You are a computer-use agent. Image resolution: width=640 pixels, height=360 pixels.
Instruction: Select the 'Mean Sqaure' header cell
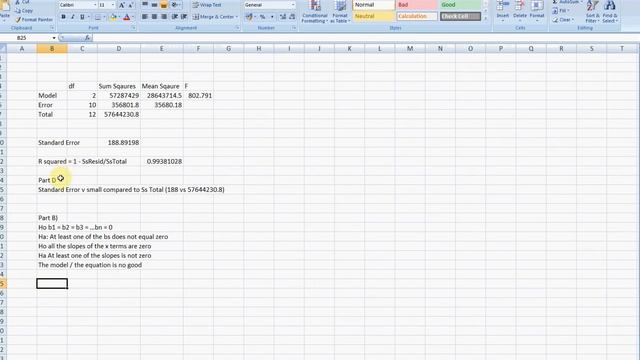162,86
